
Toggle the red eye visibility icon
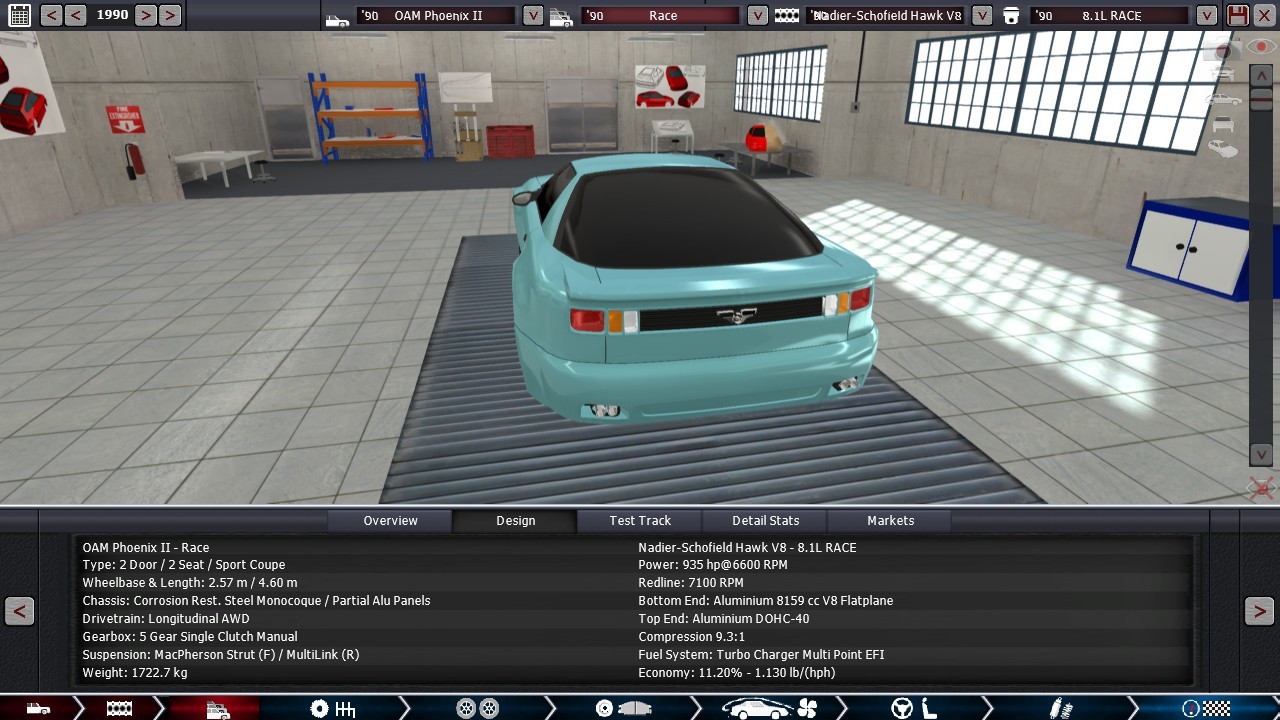pyautogui.click(x=1260, y=47)
